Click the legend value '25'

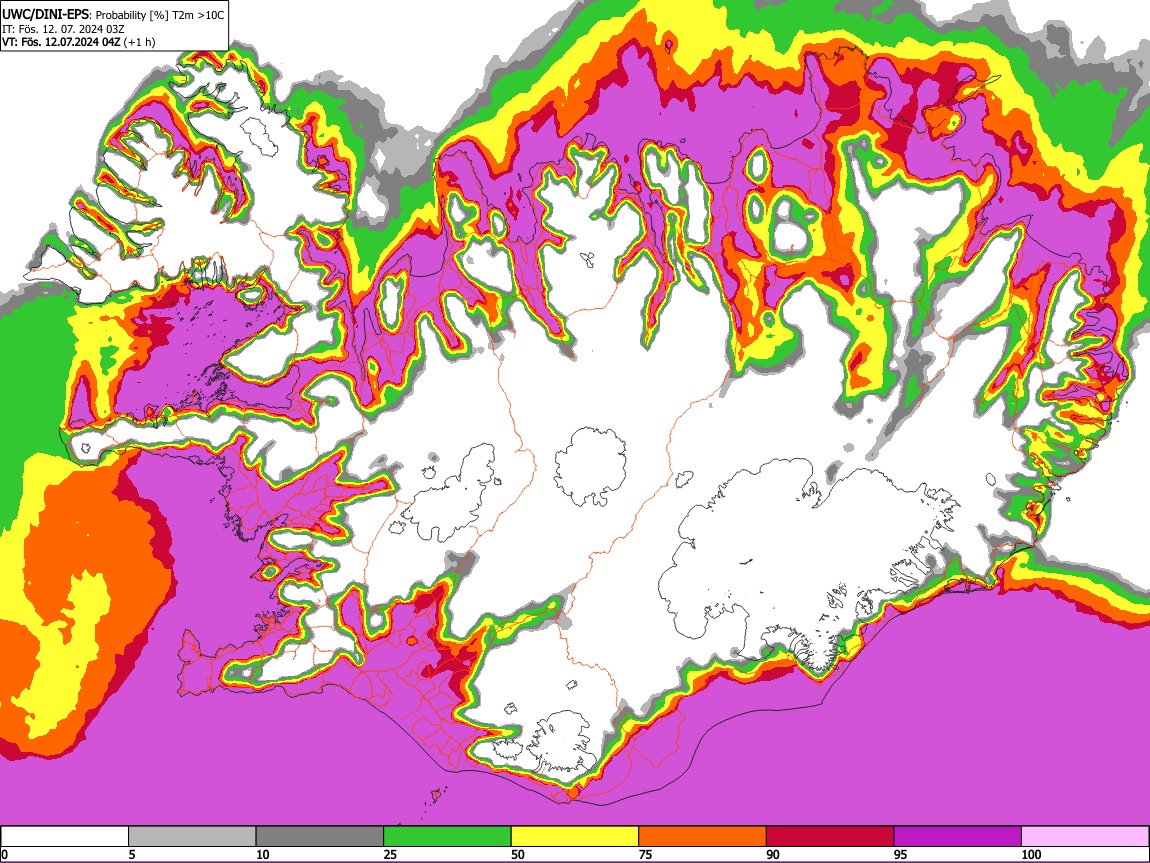[x=390, y=854]
